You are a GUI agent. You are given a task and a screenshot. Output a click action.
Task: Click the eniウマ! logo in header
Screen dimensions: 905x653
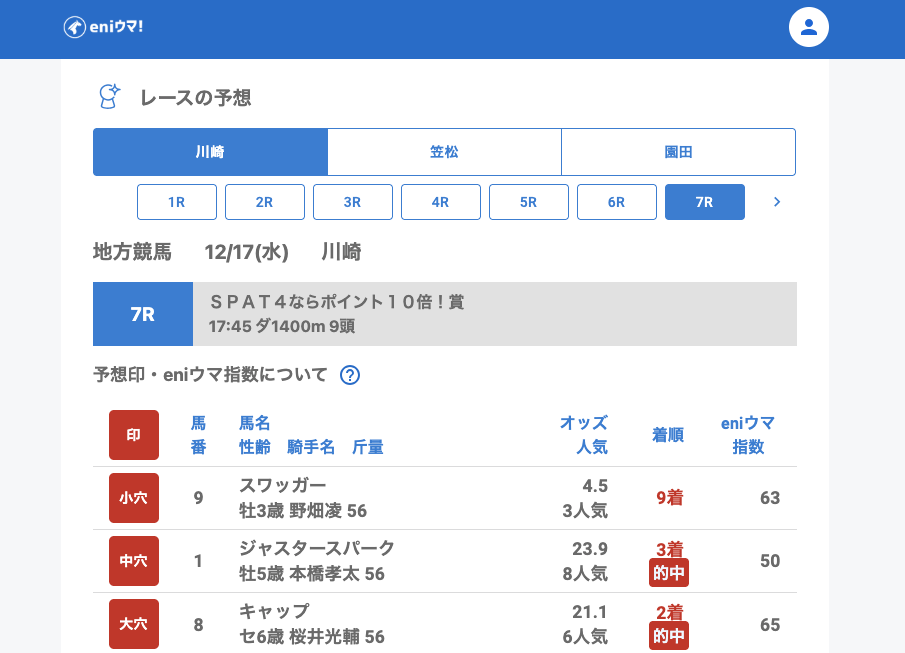click(x=104, y=27)
